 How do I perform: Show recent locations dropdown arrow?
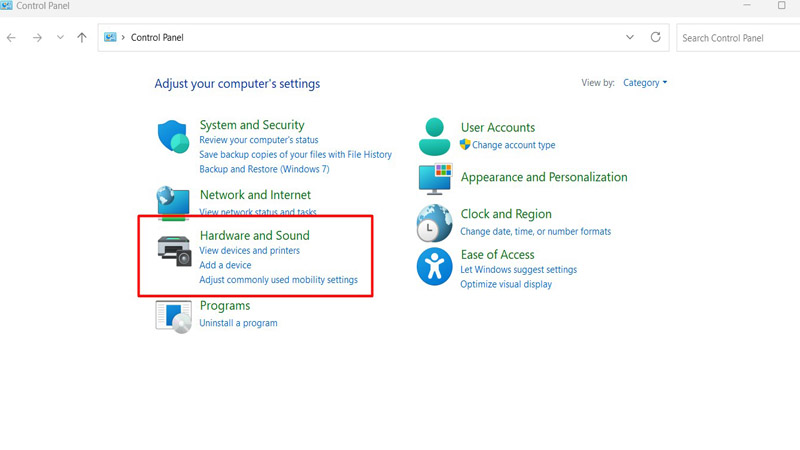[x=60, y=38]
